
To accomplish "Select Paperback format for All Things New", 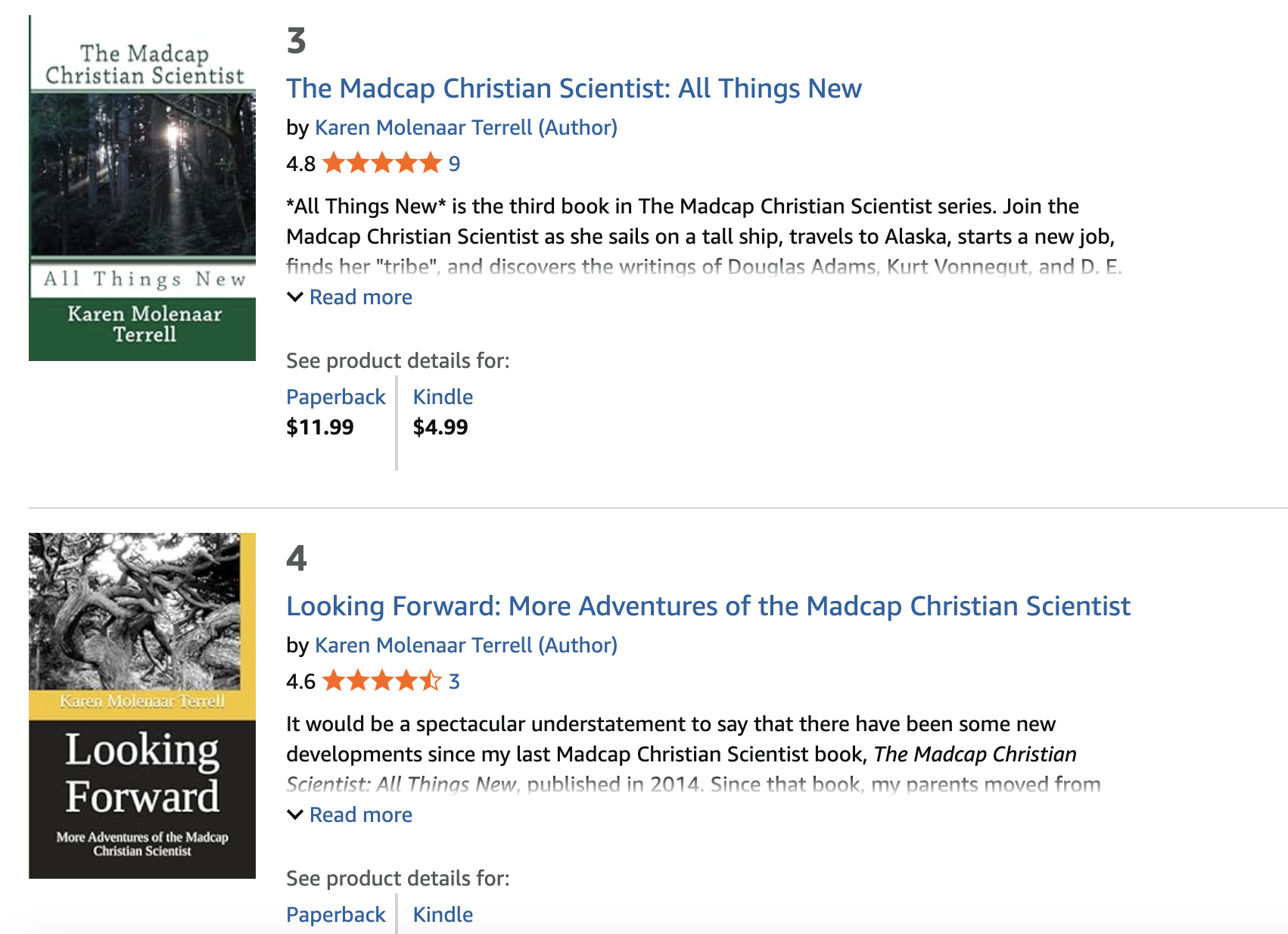I will 336,397.
